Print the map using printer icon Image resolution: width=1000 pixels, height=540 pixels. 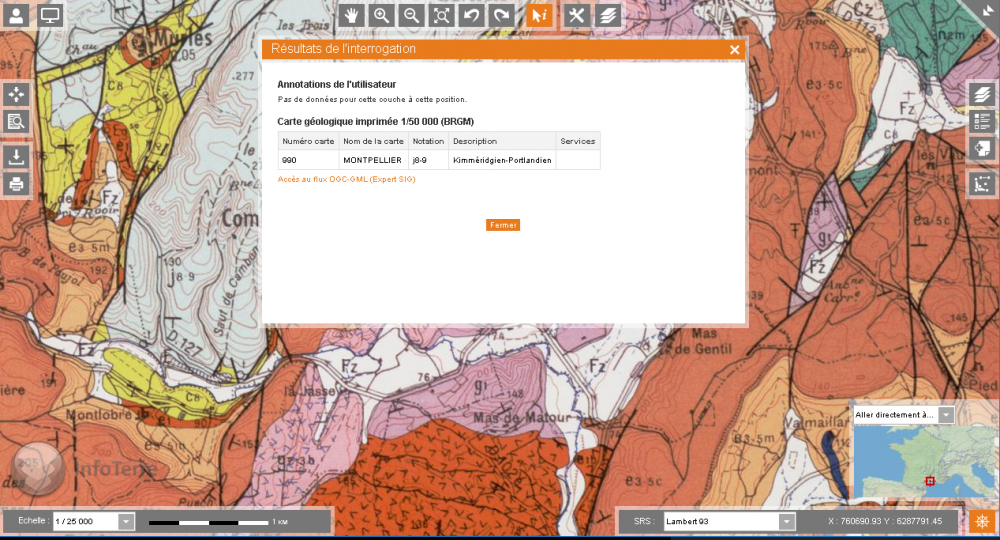[x=16, y=184]
